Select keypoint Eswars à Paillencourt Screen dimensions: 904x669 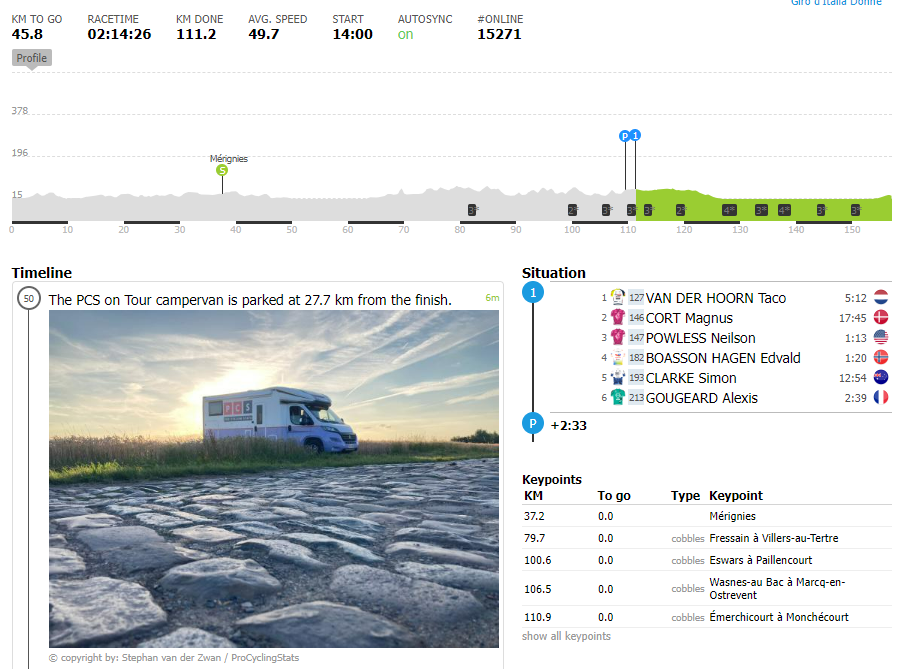click(707, 560)
